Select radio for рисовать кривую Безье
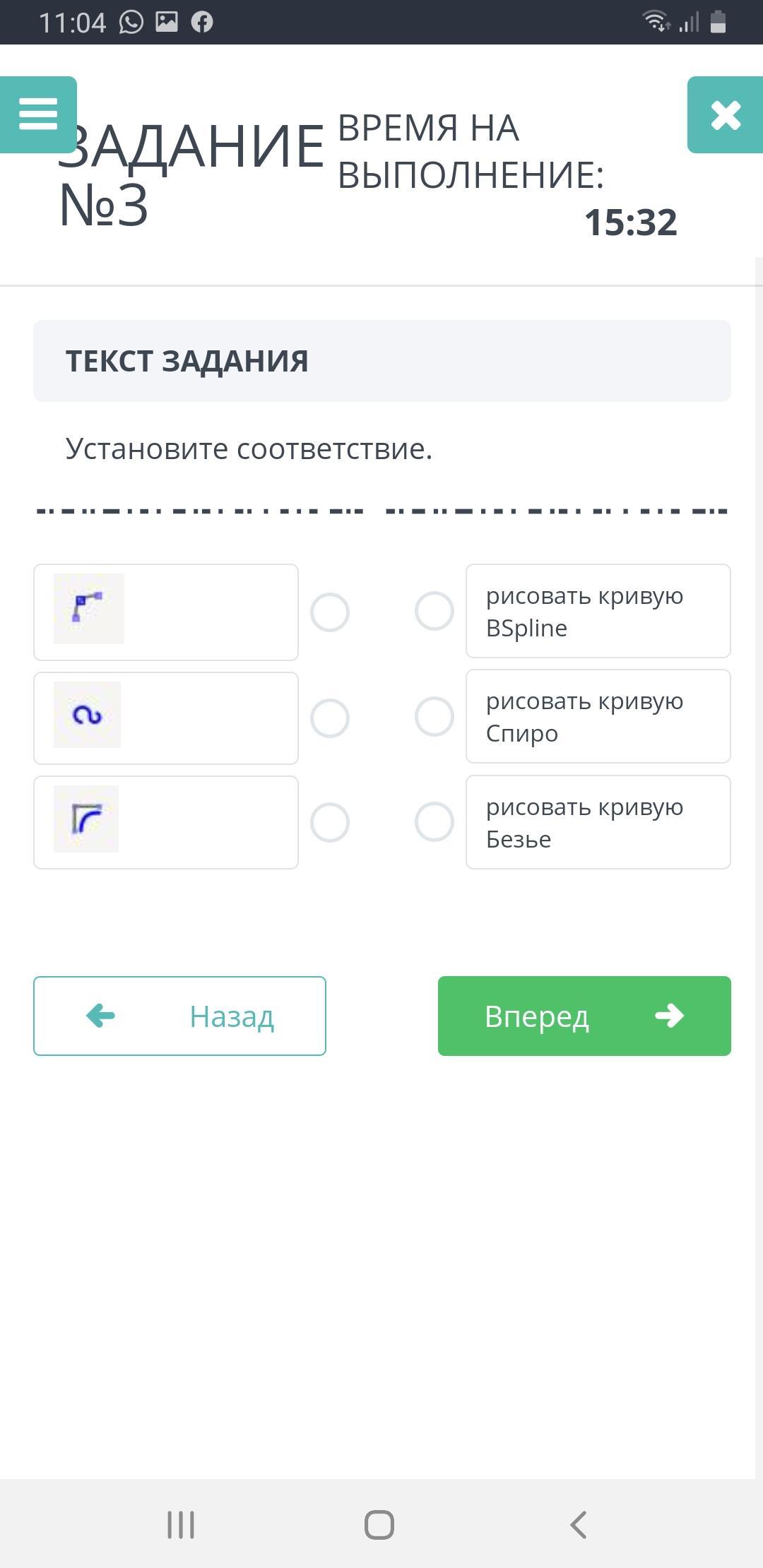The width and height of the screenshot is (763, 1568). 434,821
